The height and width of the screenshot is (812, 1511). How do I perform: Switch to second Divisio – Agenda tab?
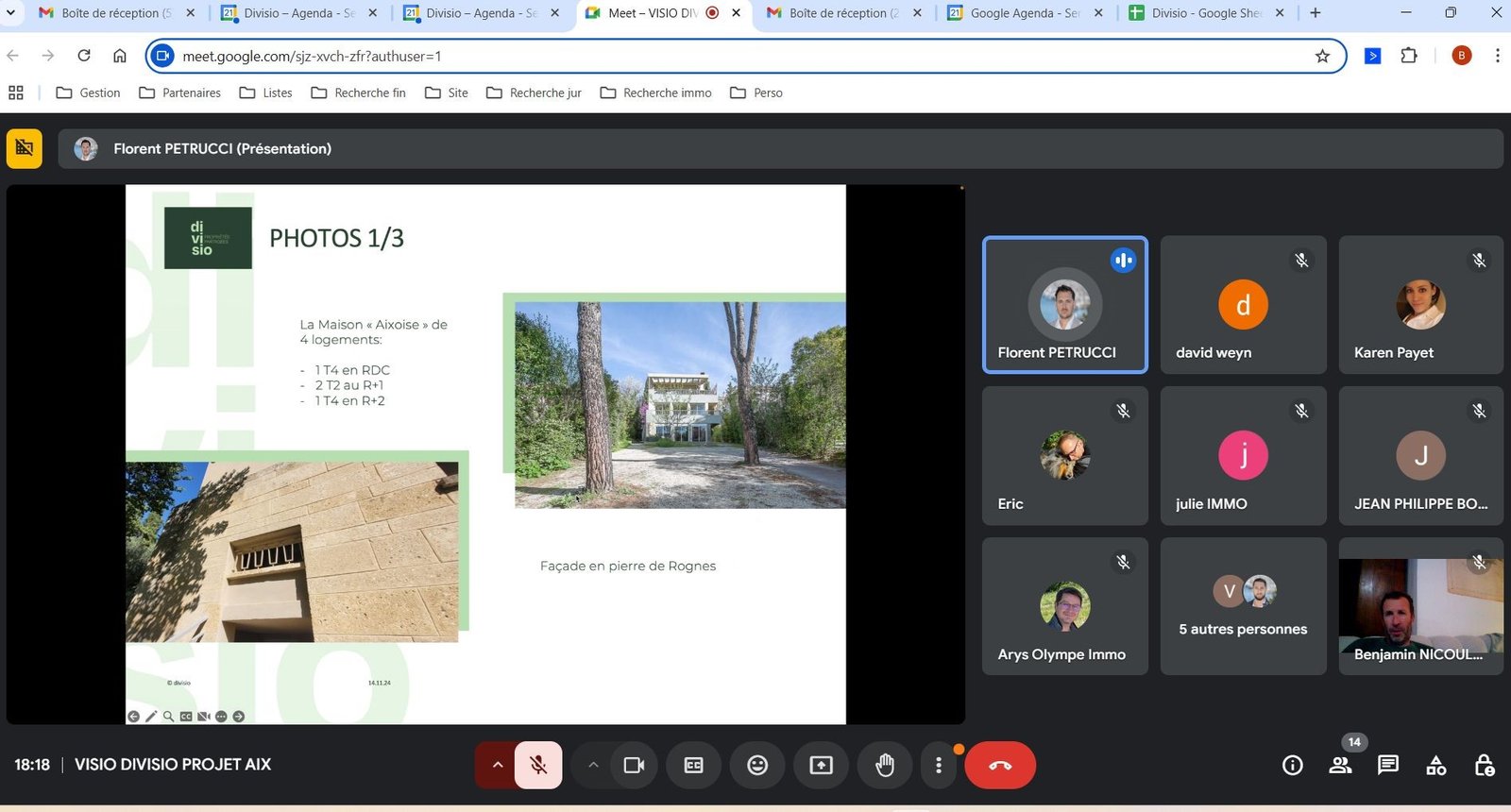(x=482, y=13)
